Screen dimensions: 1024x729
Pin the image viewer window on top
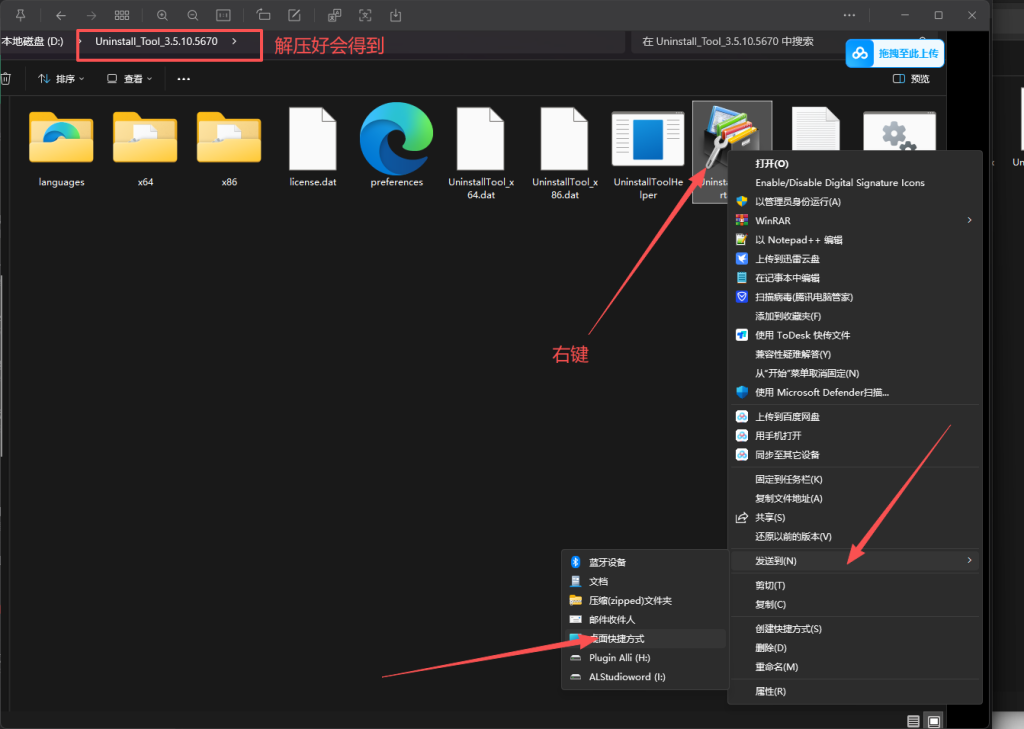click(x=21, y=15)
